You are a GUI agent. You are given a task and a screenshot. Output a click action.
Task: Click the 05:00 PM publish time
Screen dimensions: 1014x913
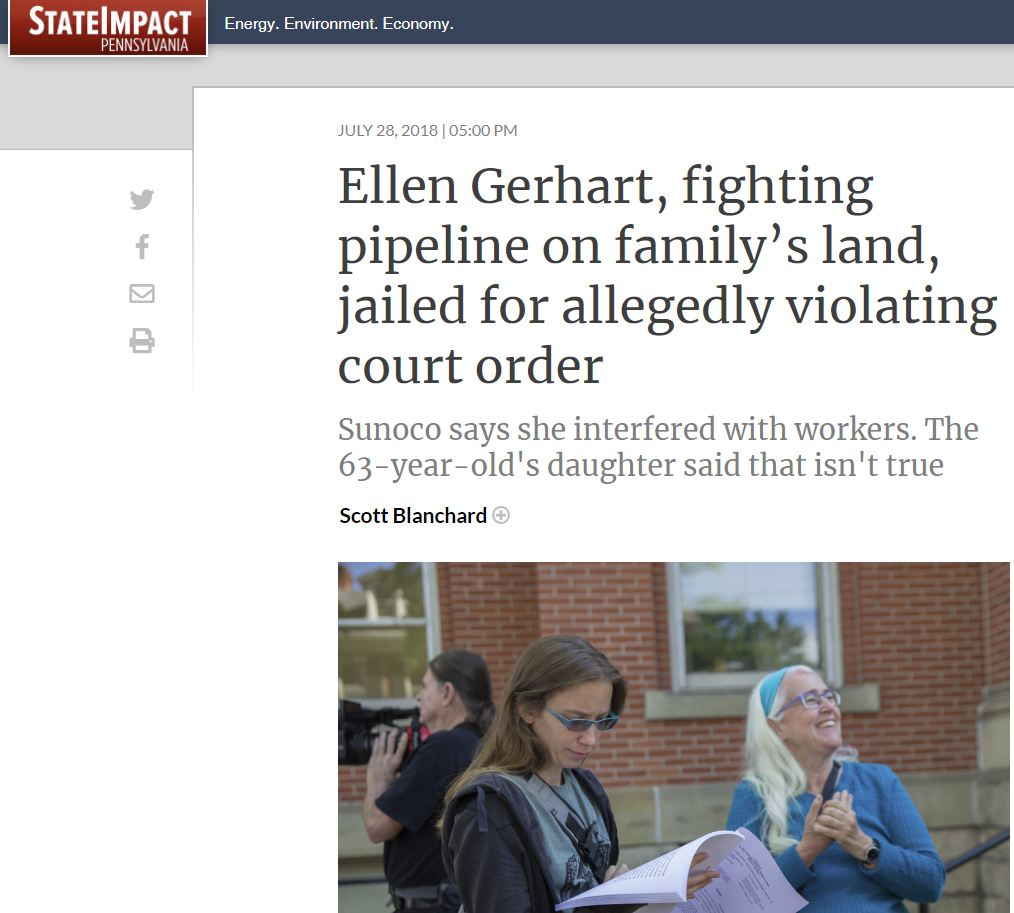pyautogui.click(x=484, y=131)
